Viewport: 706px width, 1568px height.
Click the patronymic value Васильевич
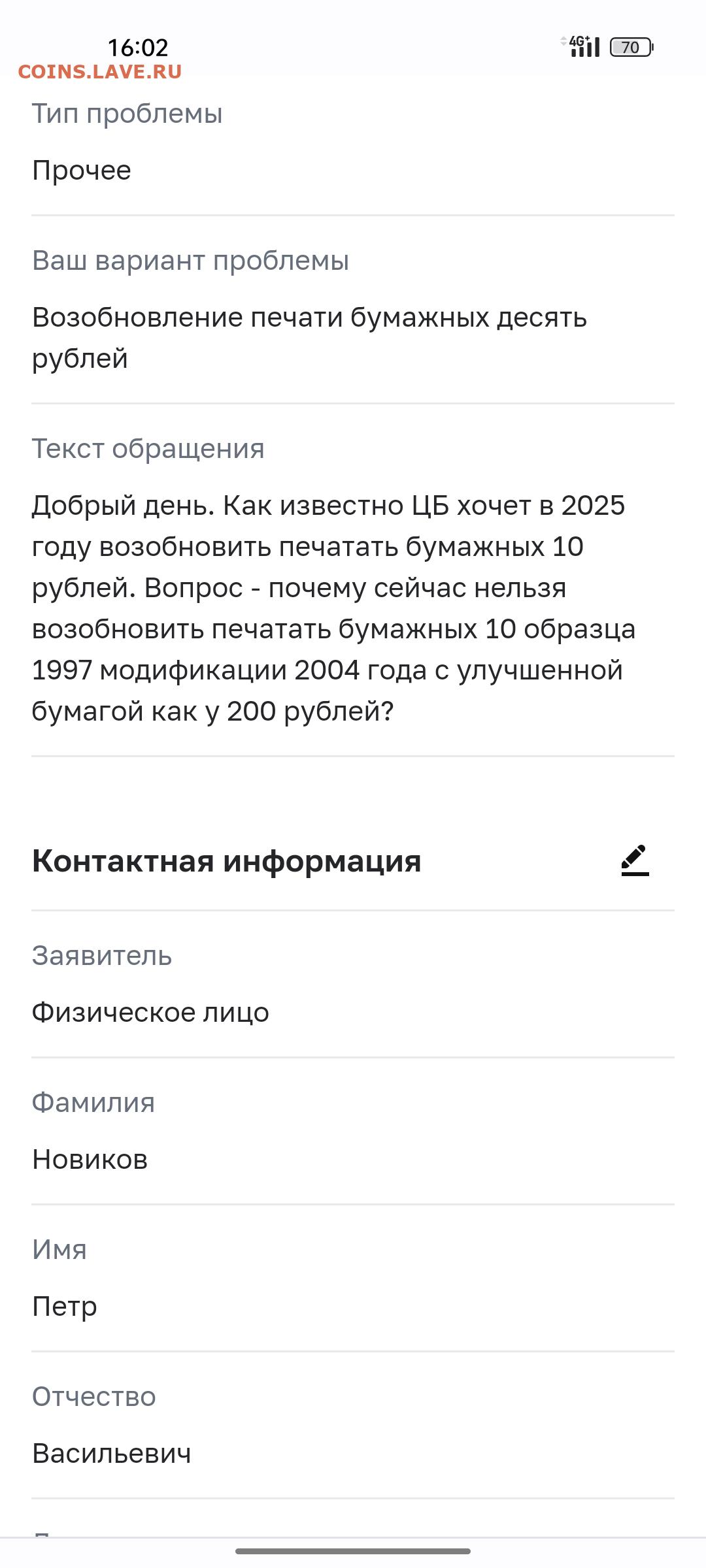112,1454
